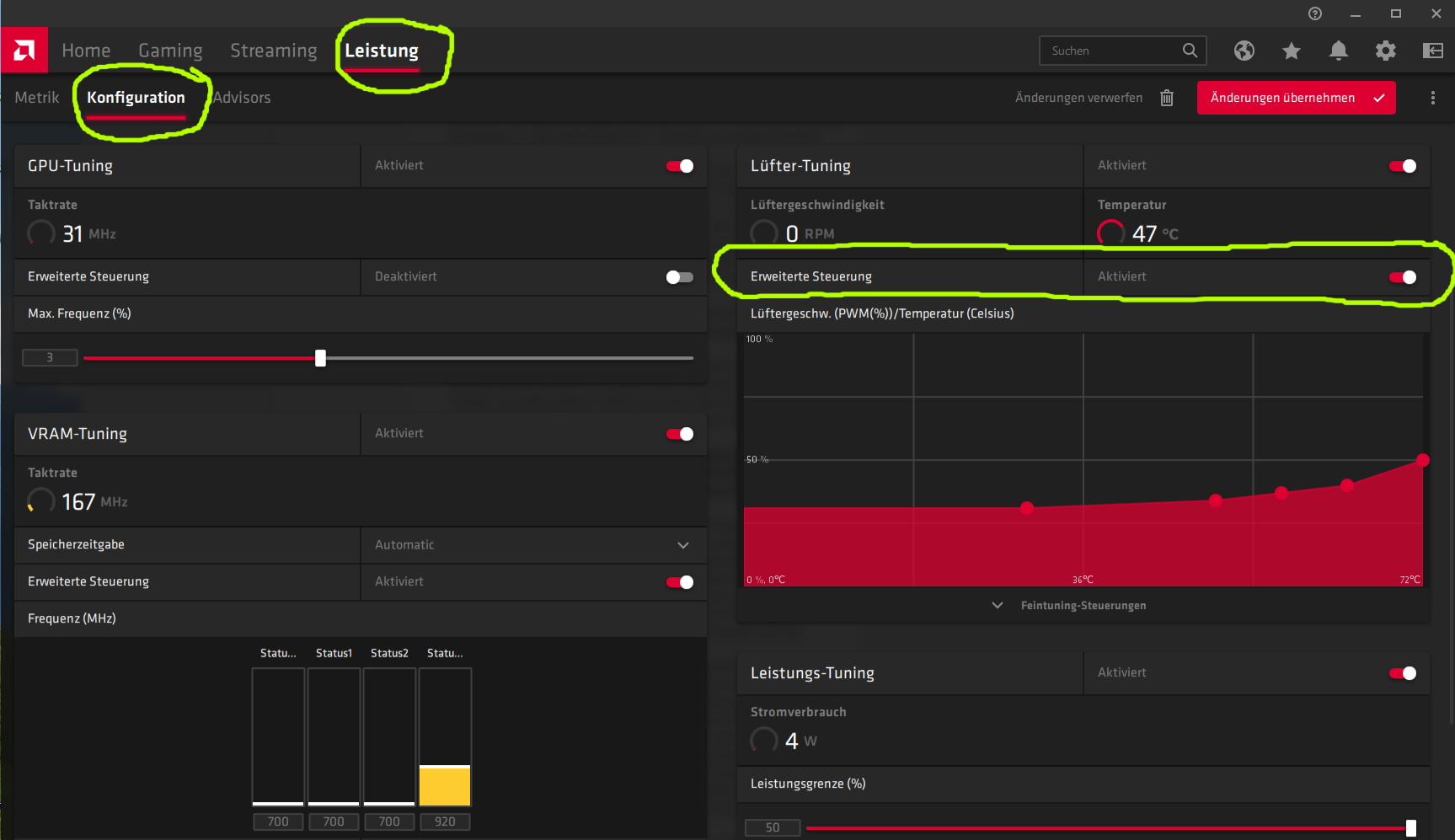
Task: Click the fan curve point at 72°C
Action: point(1423,460)
